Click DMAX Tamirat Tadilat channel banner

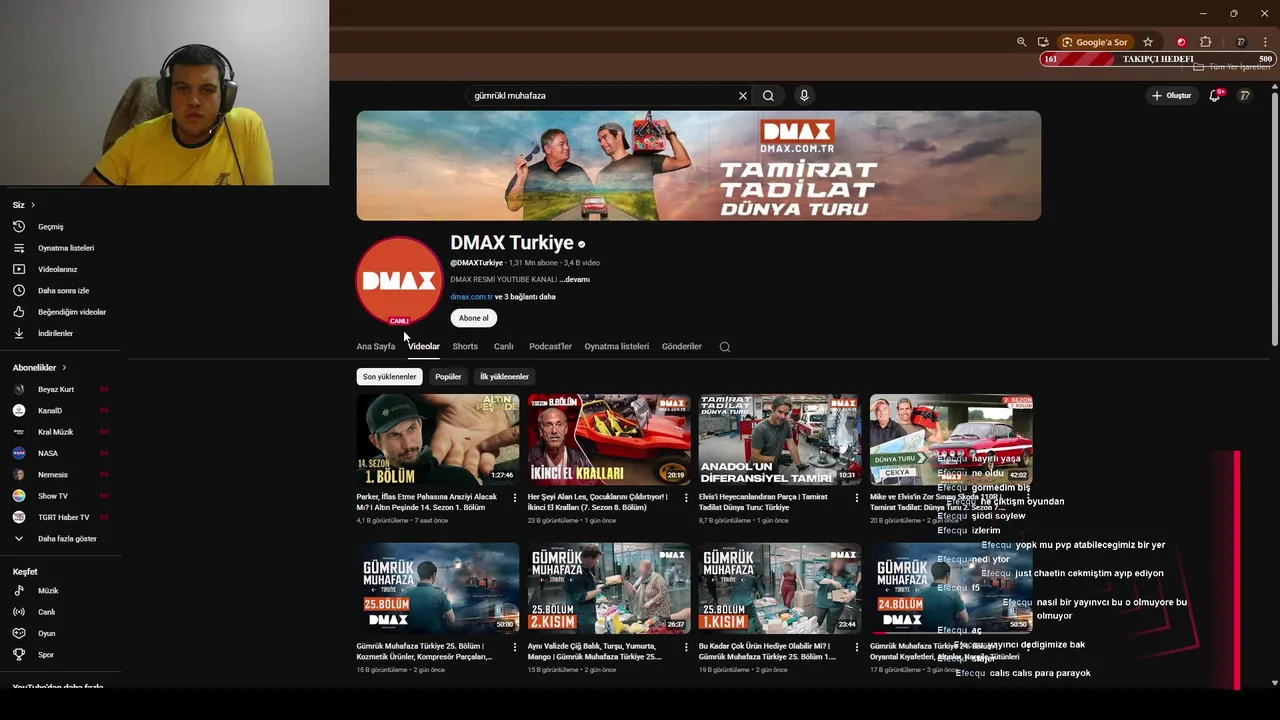pyautogui.click(x=699, y=166)
